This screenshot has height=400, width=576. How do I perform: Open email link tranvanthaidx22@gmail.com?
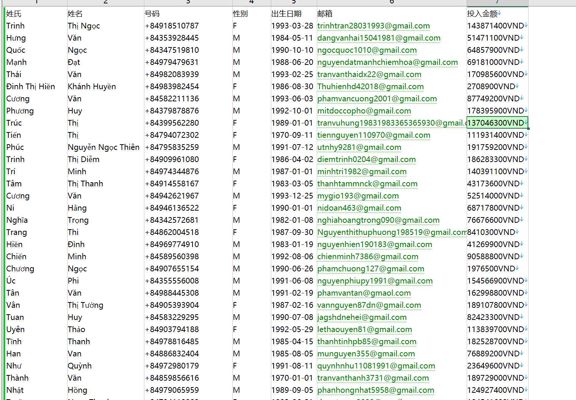pyautogui.click(x=369, y=74)
